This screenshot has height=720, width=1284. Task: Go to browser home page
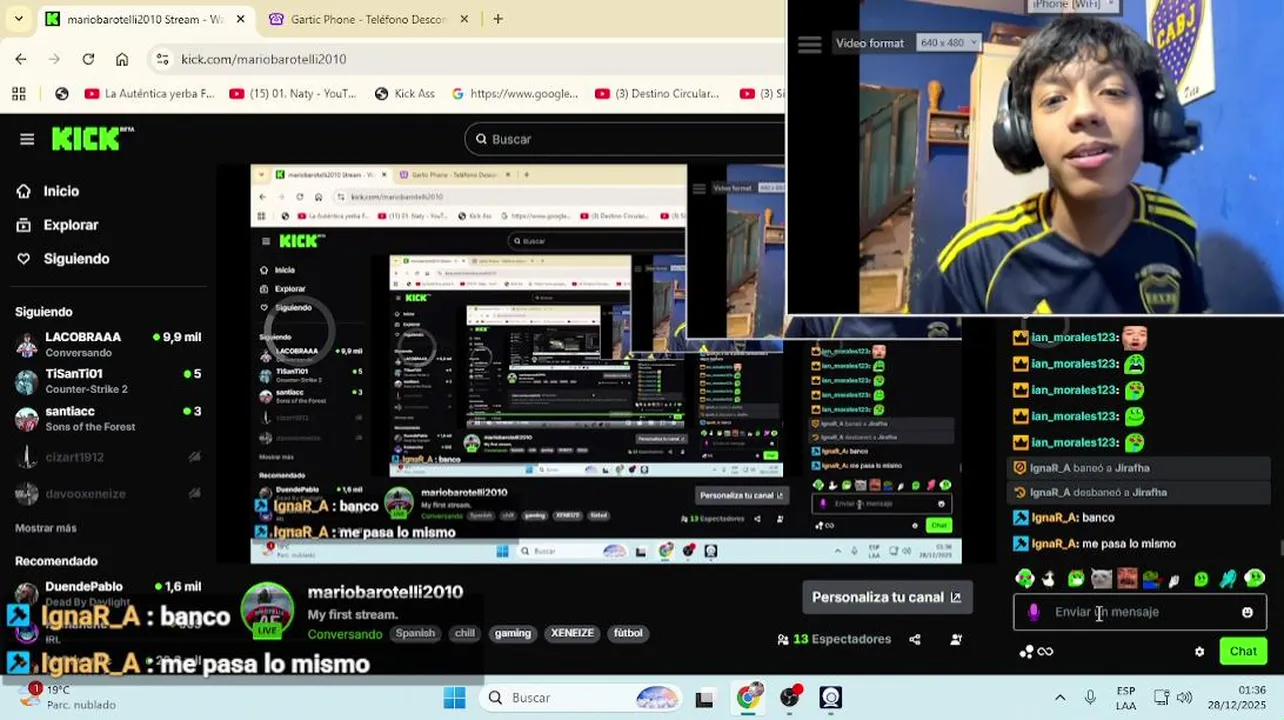tap(122, 59)
